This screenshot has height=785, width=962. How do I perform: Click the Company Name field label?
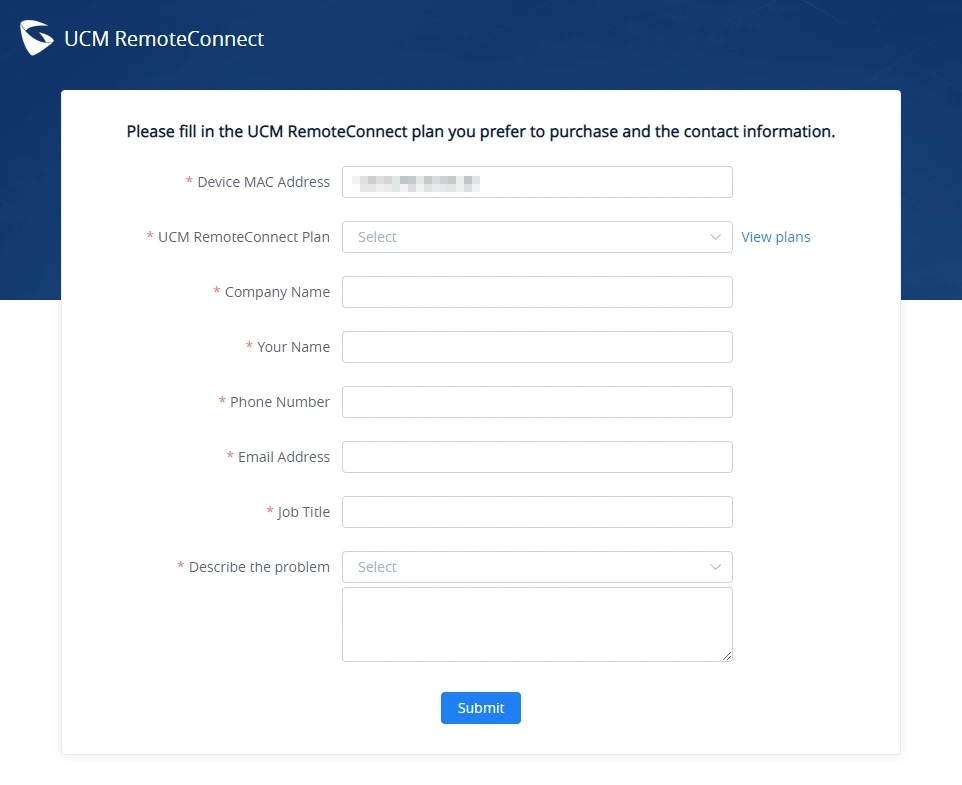(x=277, y=292)
